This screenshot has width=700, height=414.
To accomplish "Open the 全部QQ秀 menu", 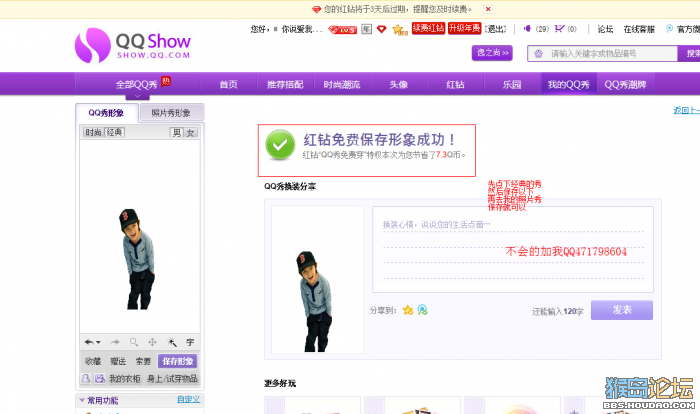I will pyautogui.click(x=137, y=84).
